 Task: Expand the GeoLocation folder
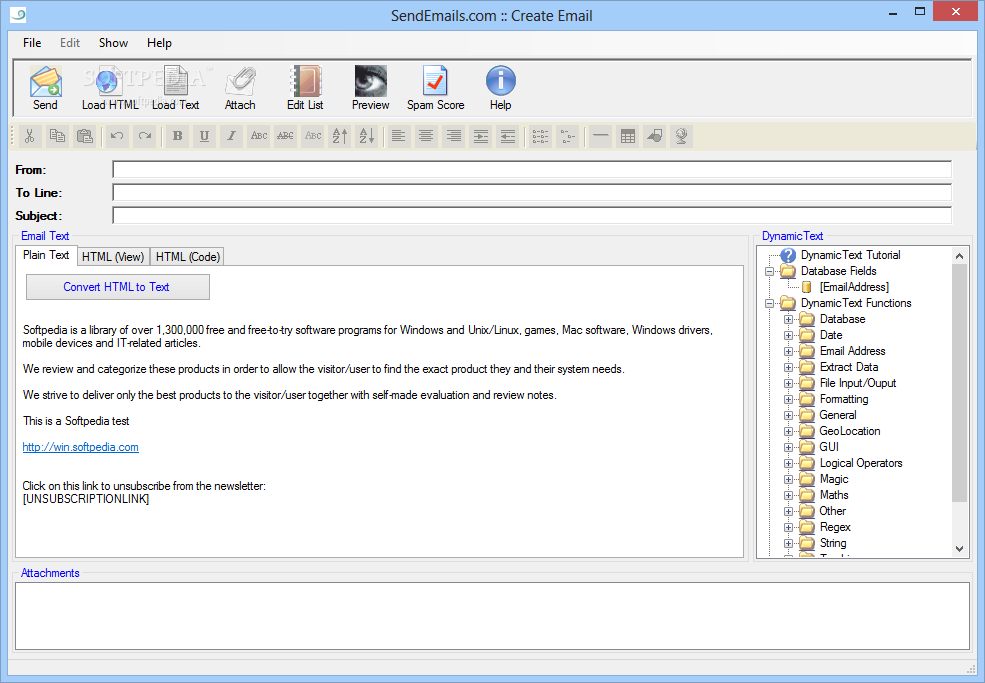tap(788, 432)
